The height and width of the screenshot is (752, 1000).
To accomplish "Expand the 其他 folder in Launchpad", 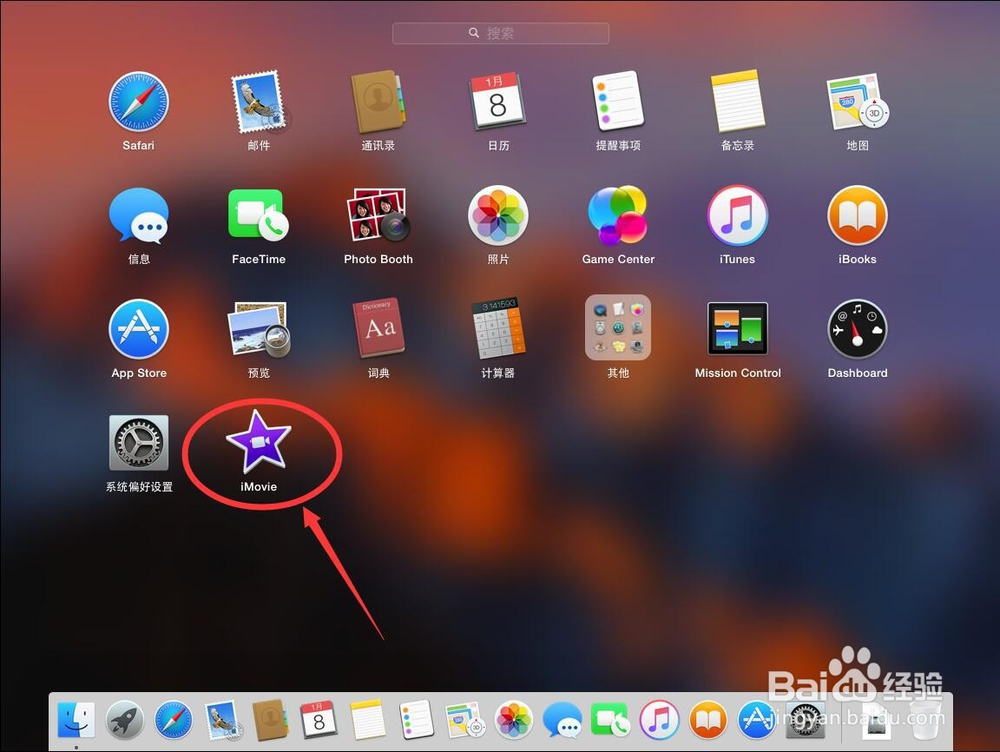I will pos(618,328).
